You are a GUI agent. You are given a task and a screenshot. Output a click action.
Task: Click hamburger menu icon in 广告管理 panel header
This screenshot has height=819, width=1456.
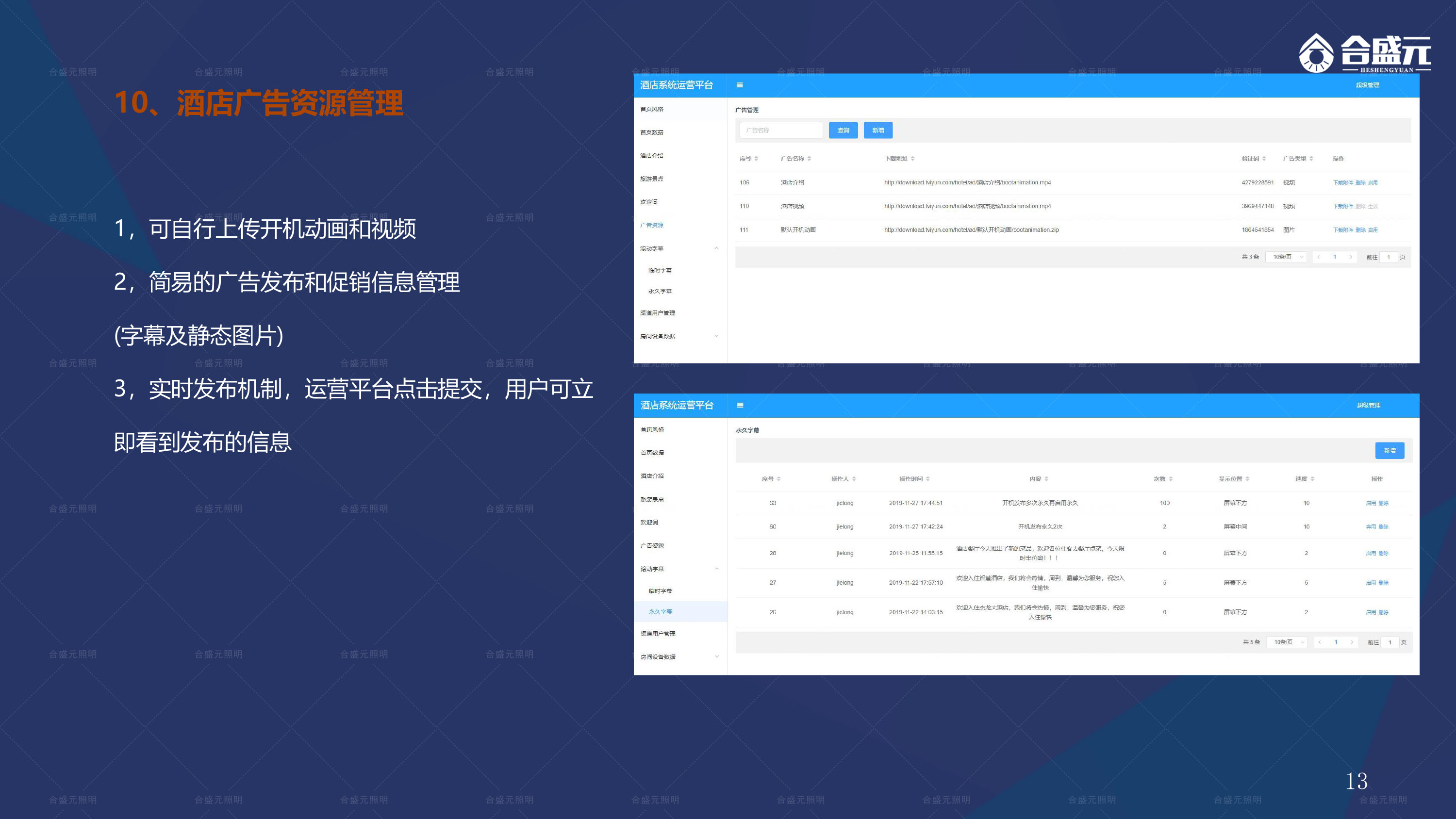[x=739, y=85]
